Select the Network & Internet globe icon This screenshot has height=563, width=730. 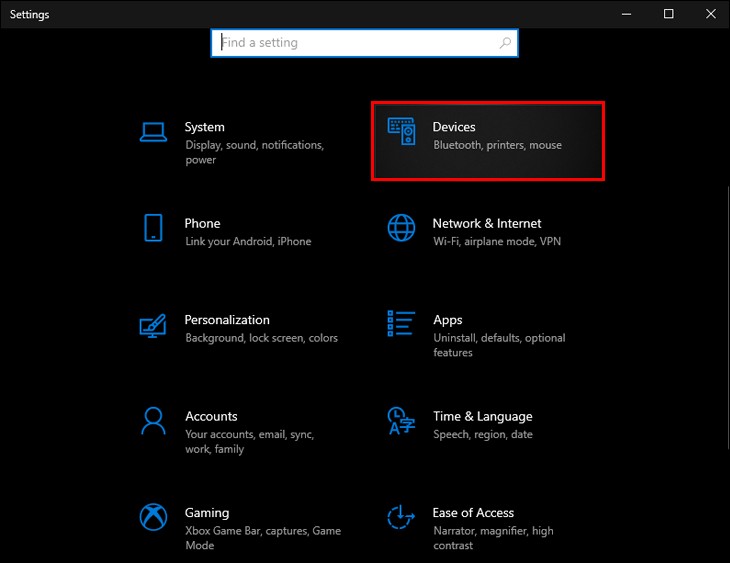tap(401, 228)
